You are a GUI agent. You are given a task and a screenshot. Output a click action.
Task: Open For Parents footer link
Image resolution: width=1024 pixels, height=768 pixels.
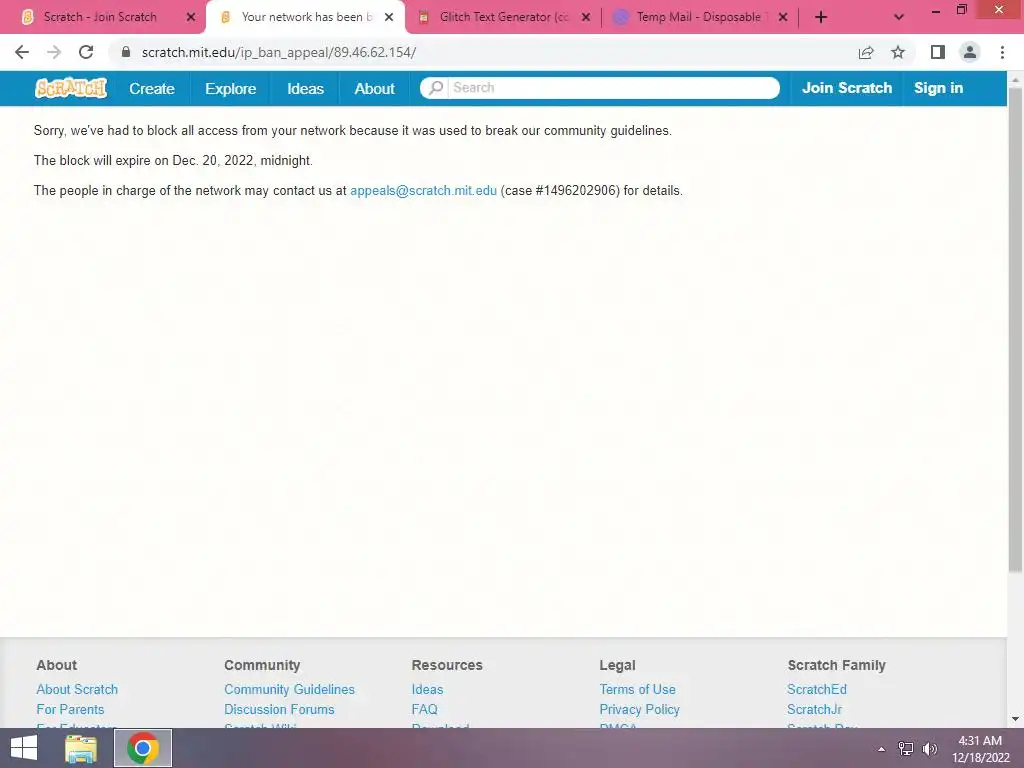click(x=70, y=709)
